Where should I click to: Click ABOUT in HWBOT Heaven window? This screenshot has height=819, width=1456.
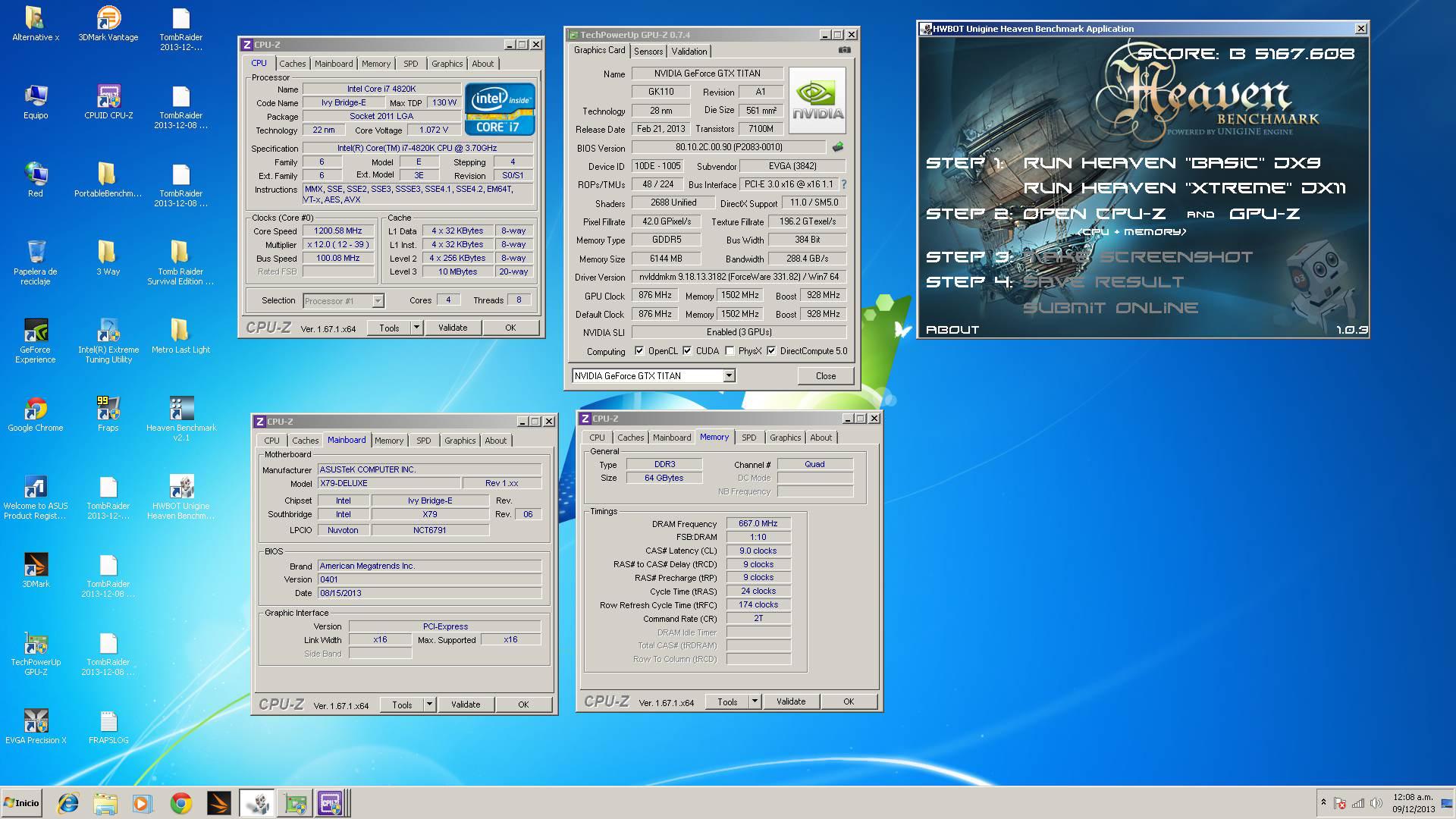pos(952,330)
